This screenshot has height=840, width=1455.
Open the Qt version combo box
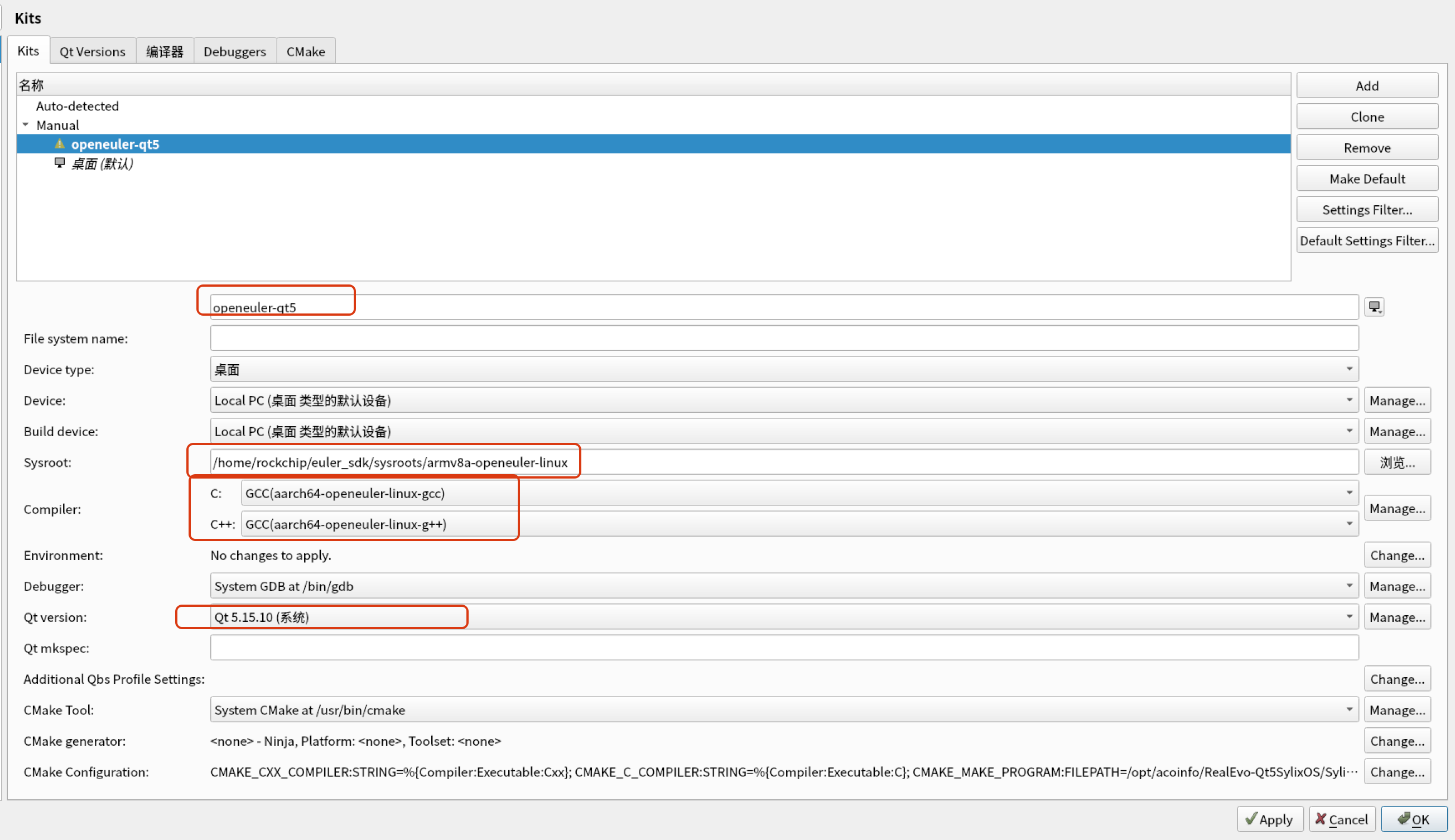tap(783, 617)
